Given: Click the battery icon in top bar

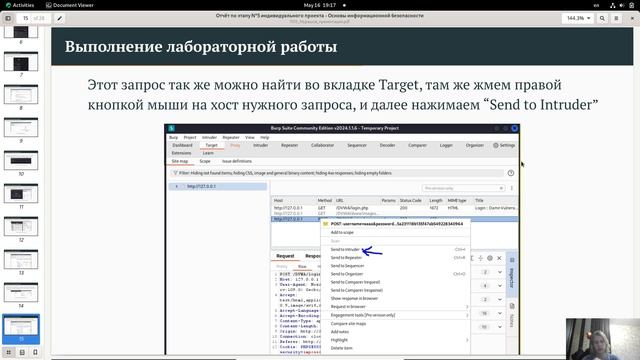Looking at the screenshot, I should click(x=631, y=5).
